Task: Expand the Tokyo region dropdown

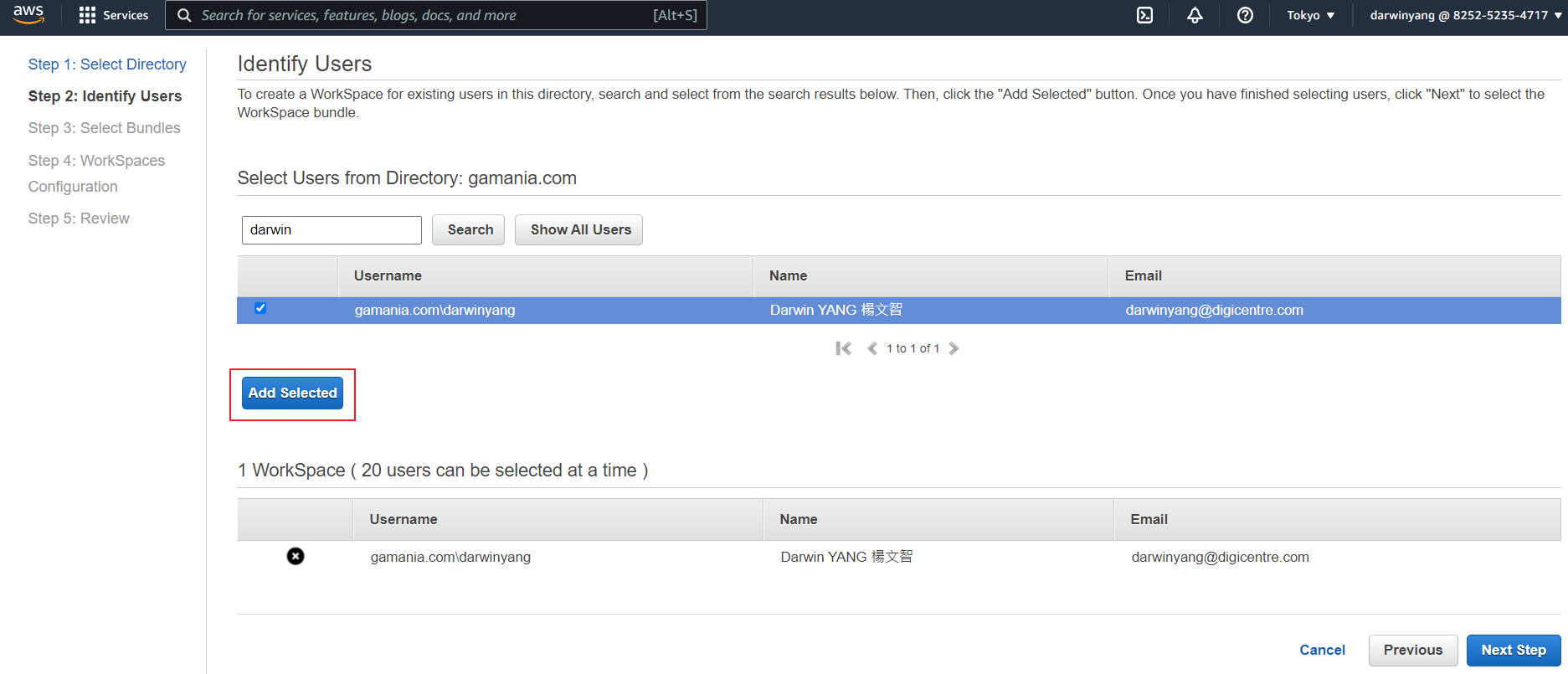Action: click(1310, 15)
